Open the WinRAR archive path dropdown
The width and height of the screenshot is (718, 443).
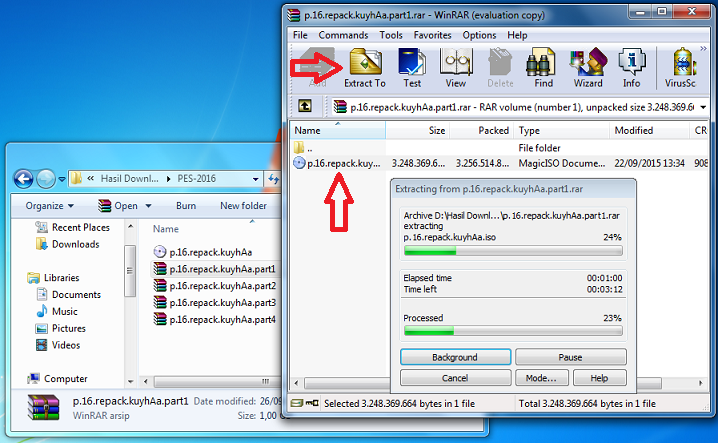pyautogui.click(x=703, y=107)
